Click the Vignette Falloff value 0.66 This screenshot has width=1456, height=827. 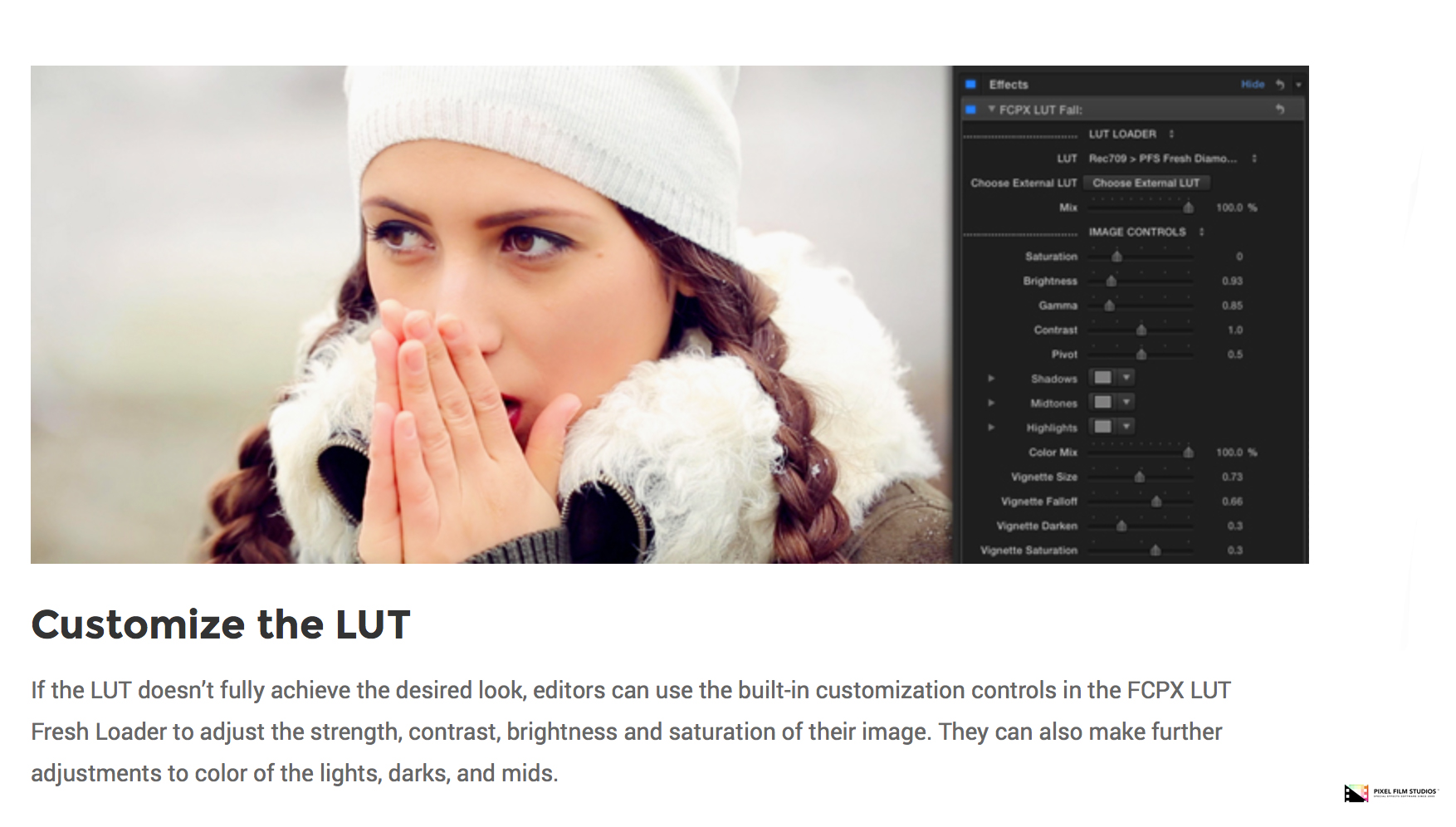1232,502
